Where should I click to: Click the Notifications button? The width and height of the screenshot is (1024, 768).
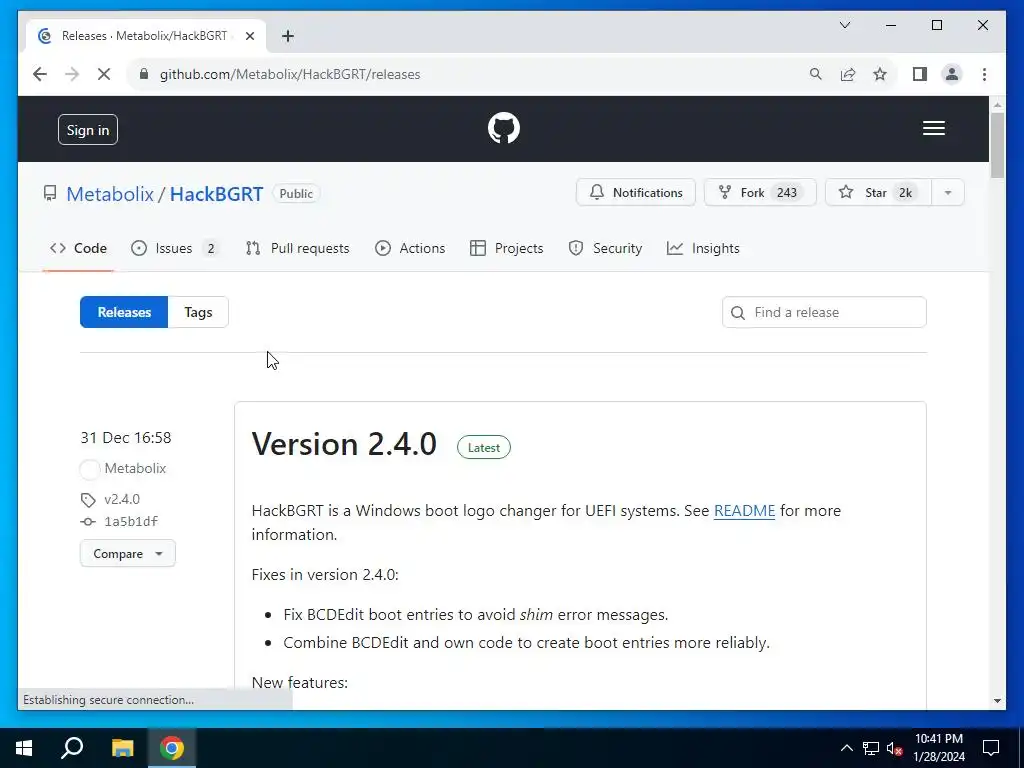(x=635, y=192)
